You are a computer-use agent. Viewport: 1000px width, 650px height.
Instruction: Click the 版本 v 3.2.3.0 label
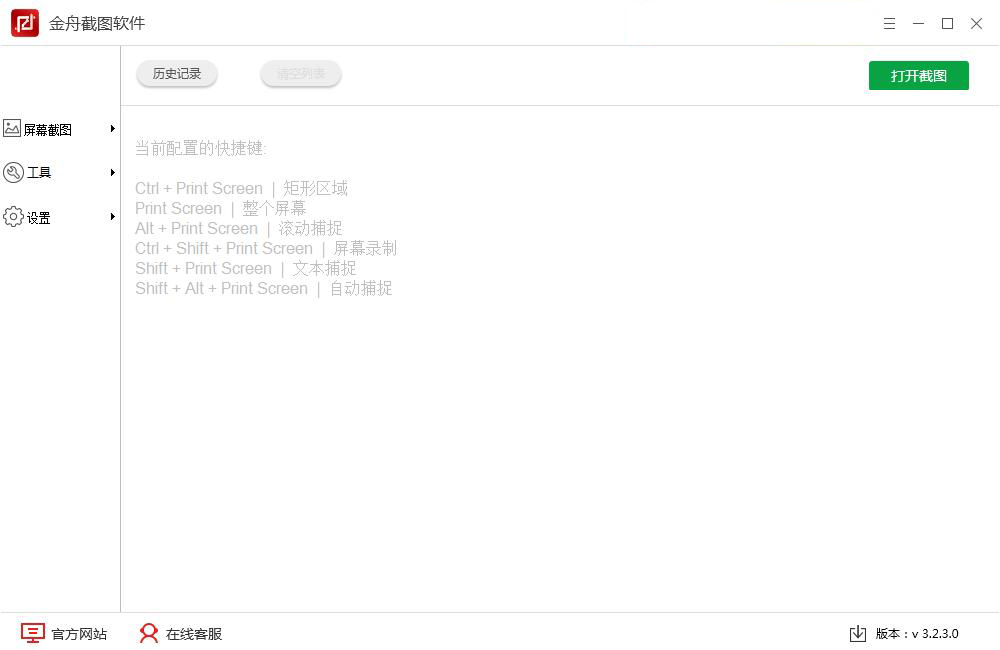[x=917, y=633]
